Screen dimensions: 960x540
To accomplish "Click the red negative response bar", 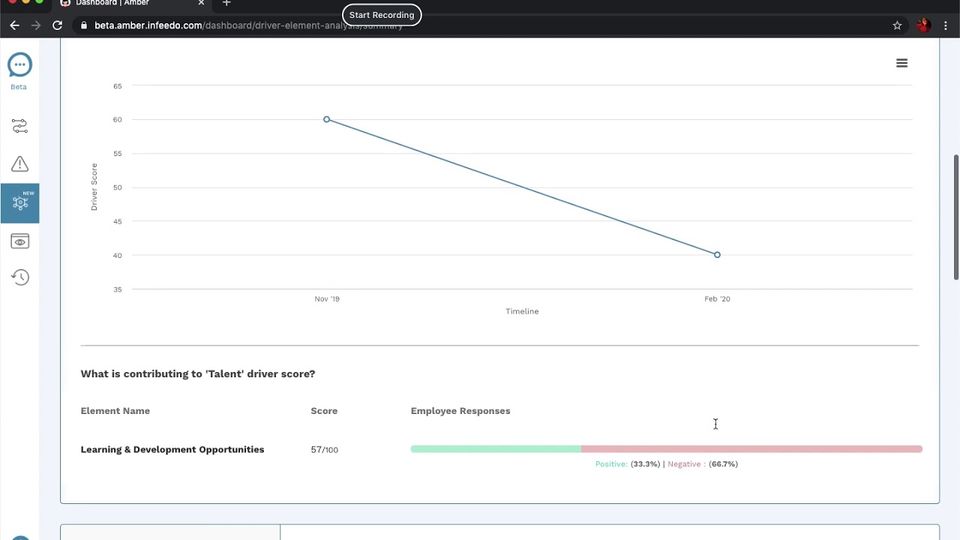I will coord(752,449).
